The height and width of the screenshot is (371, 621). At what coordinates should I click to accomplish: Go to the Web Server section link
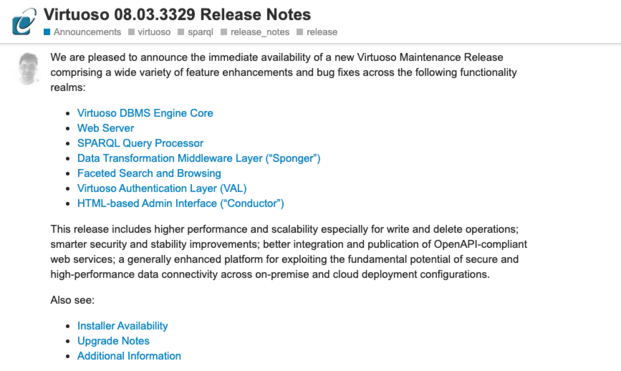pos(105,128)
